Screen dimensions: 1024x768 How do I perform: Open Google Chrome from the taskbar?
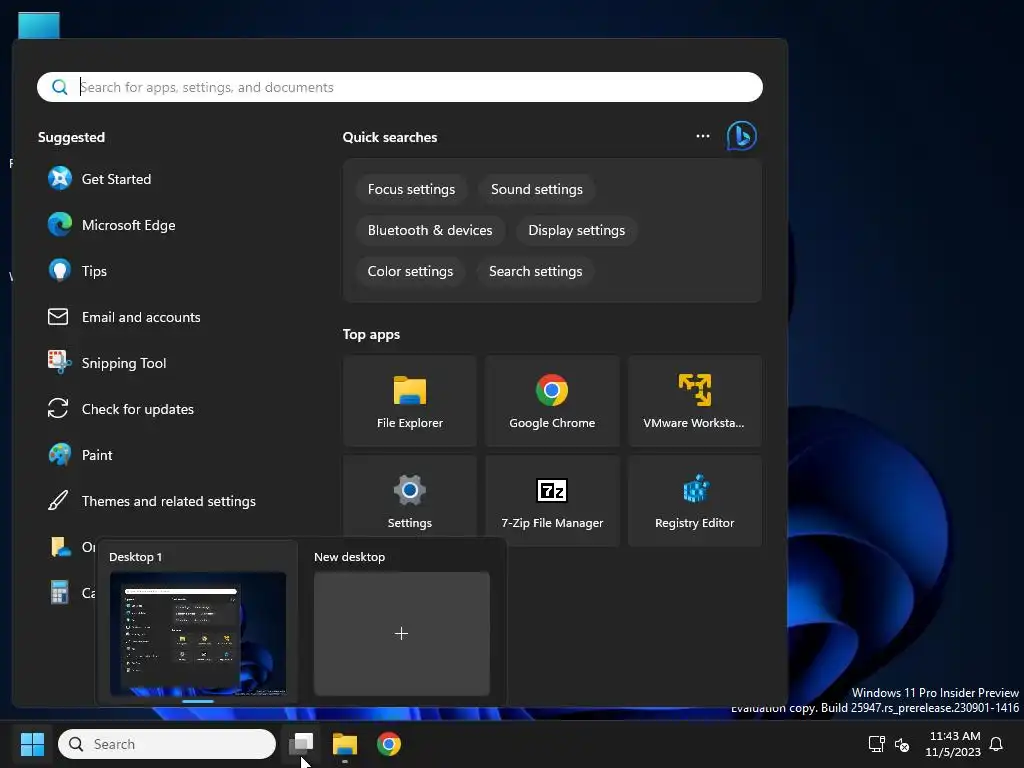[389, 744]
